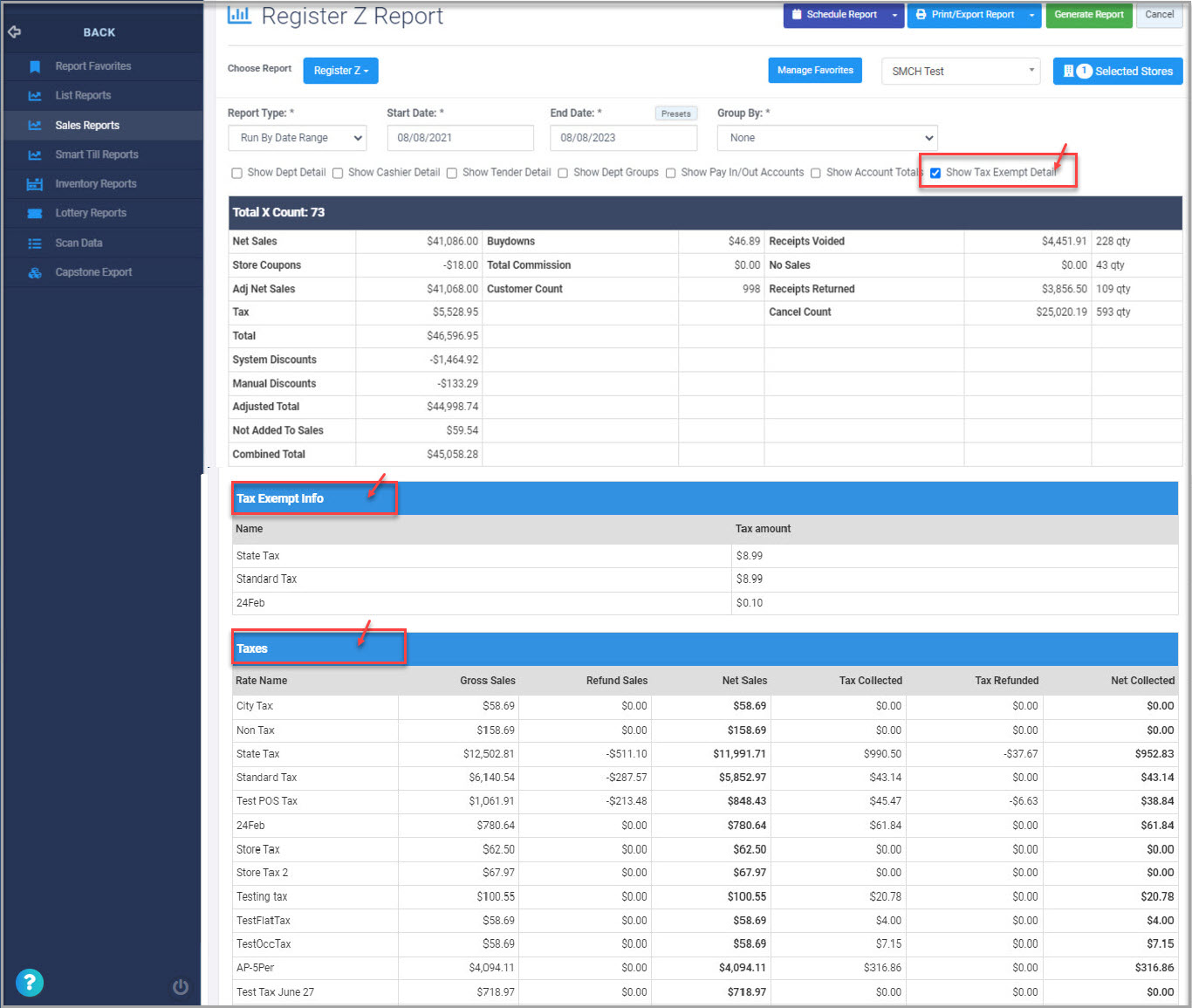
Task: Expand the Schedule Report dropdown arrow
Action: 894,15
